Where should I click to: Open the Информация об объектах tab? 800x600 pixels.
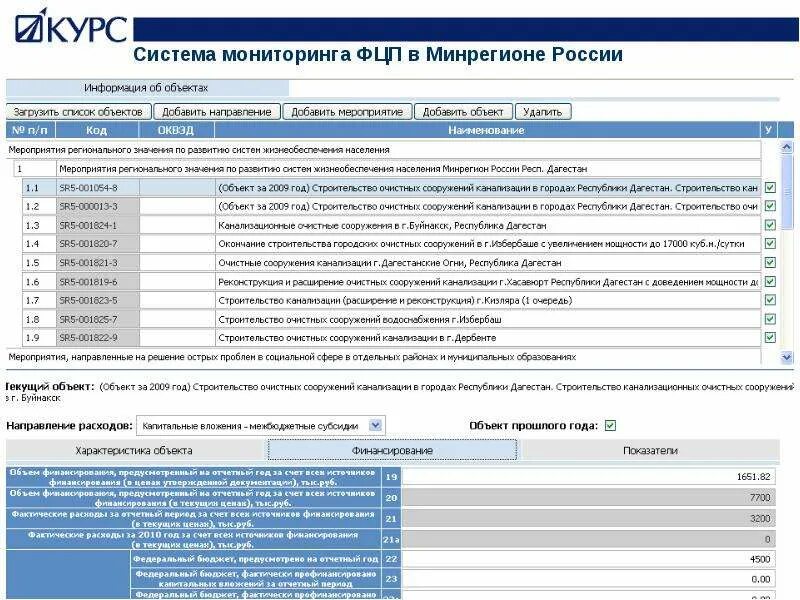click(146, 88)
